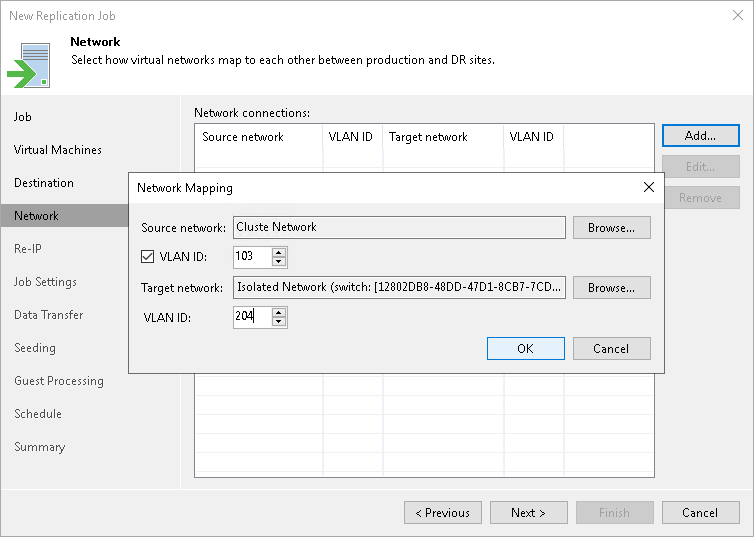Screen dimensions: 754x537
Task: Click the Network connections: label
Action: point(252,113)
